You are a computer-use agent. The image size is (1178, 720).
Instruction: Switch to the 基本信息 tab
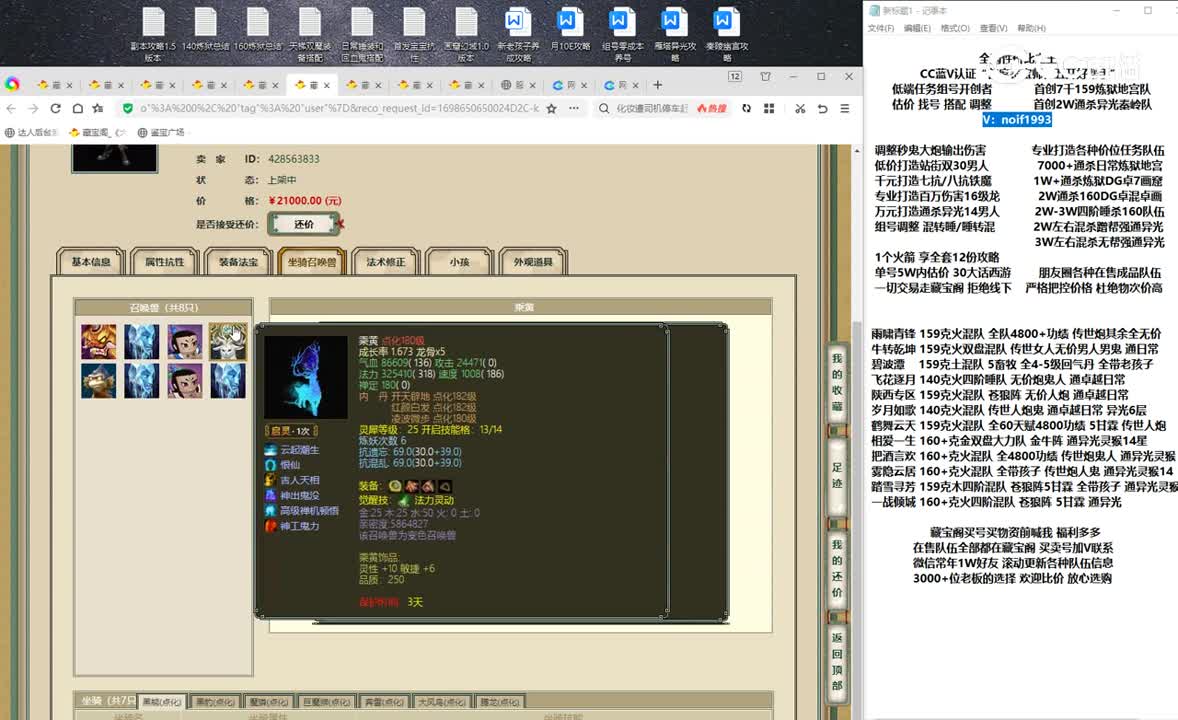click(x=91, y=262)
